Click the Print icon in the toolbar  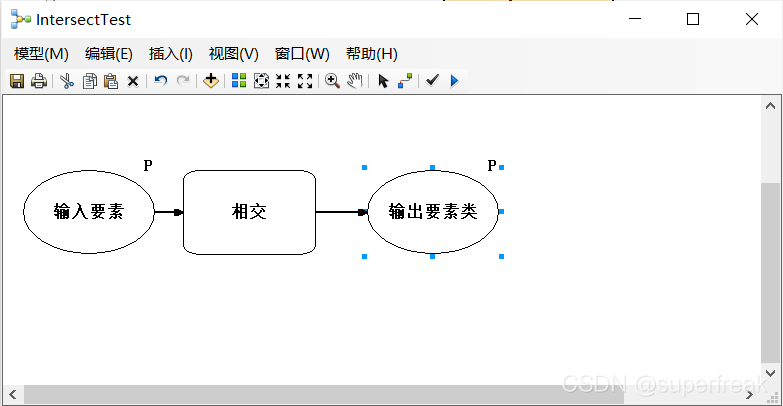coord(39,81)
